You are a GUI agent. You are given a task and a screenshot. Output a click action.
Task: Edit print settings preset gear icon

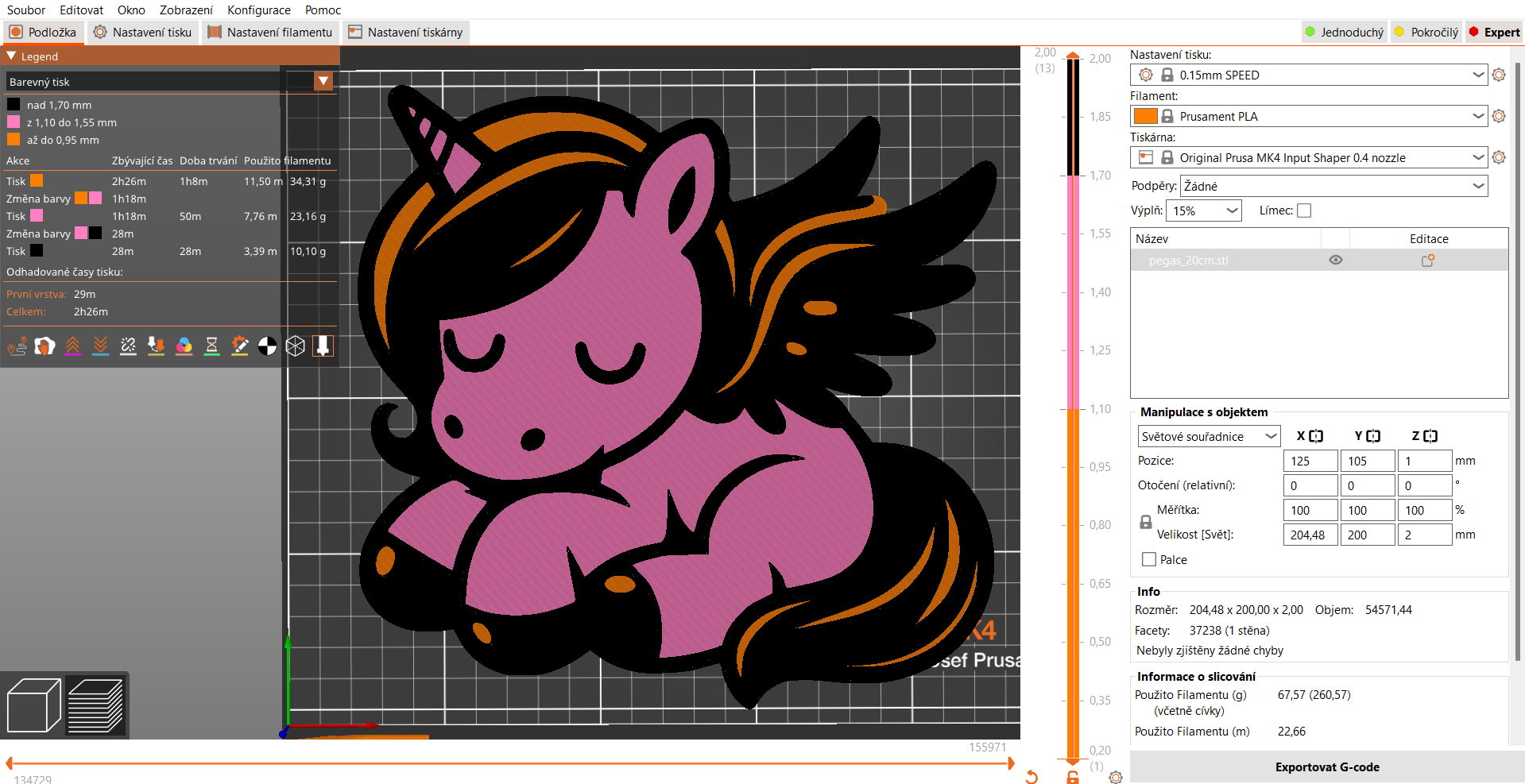pos(1499,75)
